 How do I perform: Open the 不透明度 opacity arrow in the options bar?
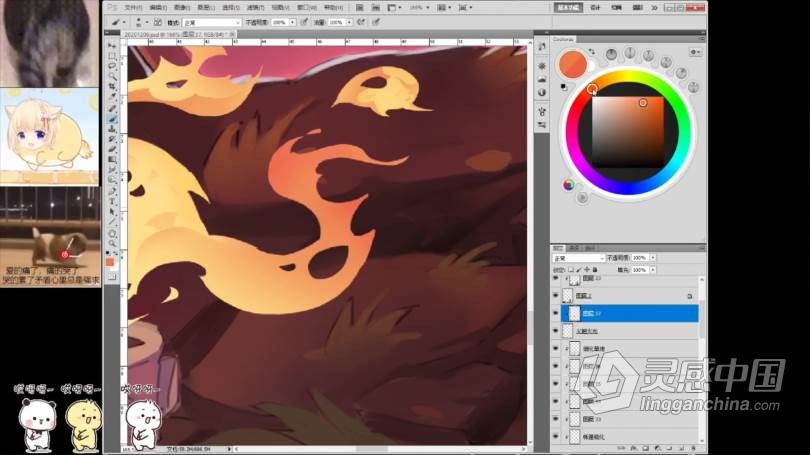292,23
